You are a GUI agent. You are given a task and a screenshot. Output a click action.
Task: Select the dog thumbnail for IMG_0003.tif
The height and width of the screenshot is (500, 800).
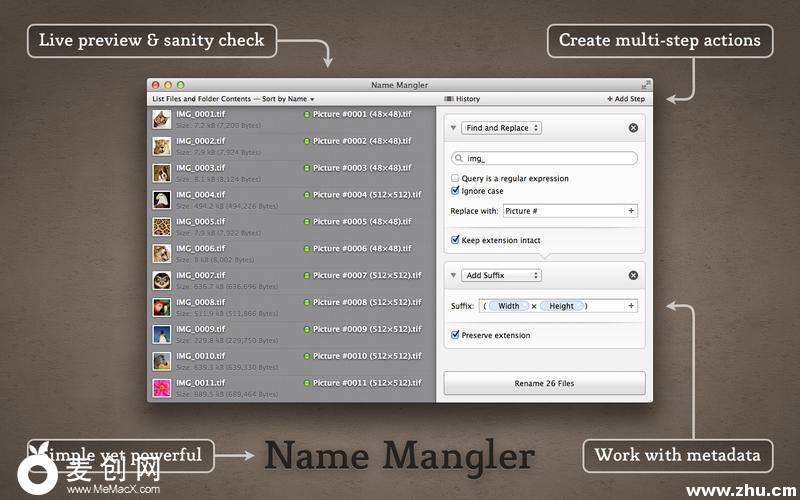162,173
